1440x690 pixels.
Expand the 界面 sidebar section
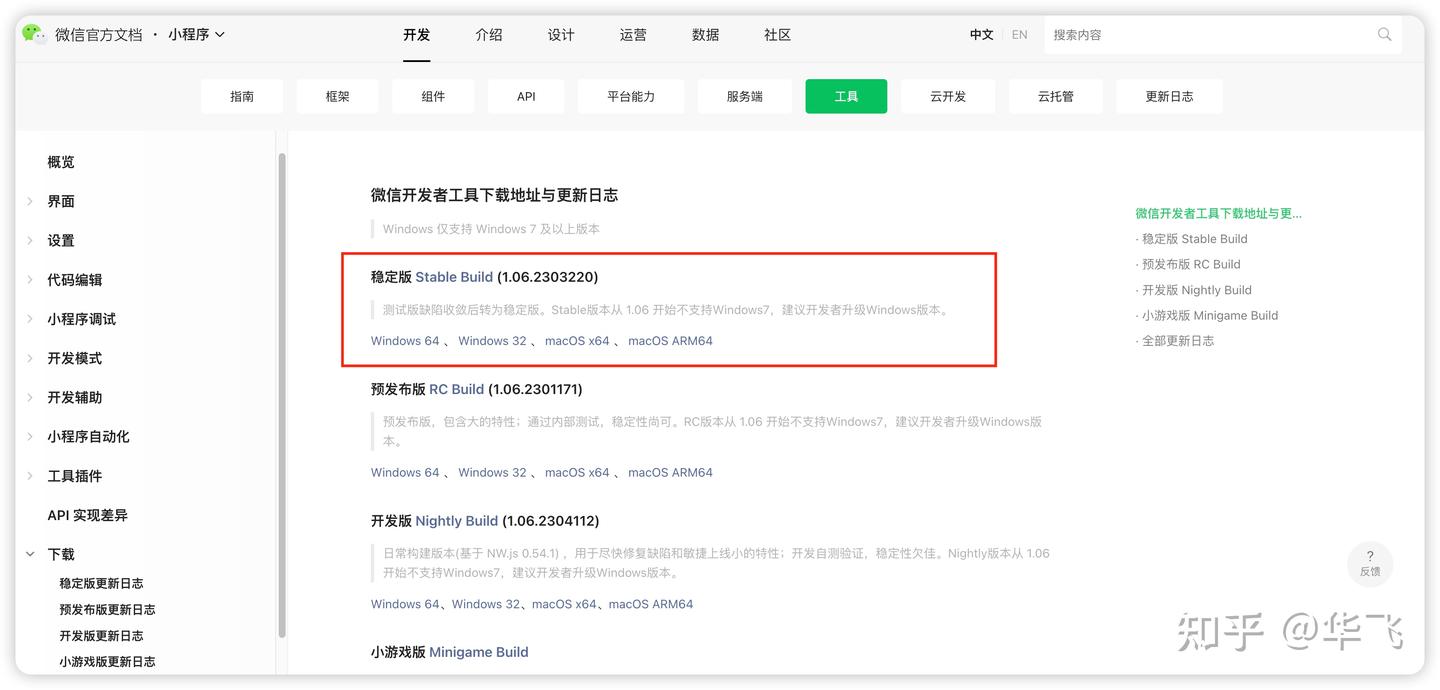30,201
